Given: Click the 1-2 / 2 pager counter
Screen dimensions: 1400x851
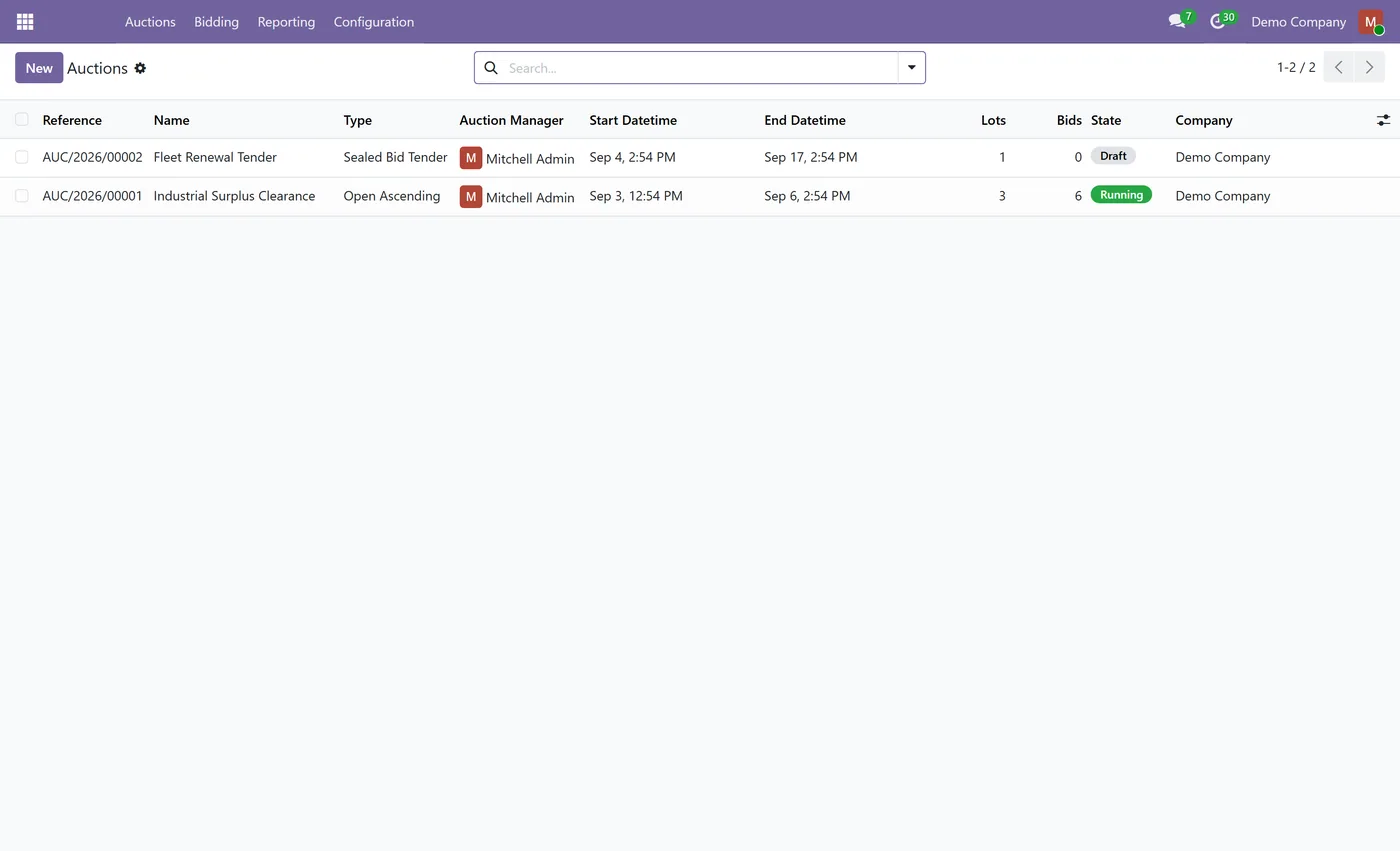Looking at the screenshot, I should [x=1296, y=68].
